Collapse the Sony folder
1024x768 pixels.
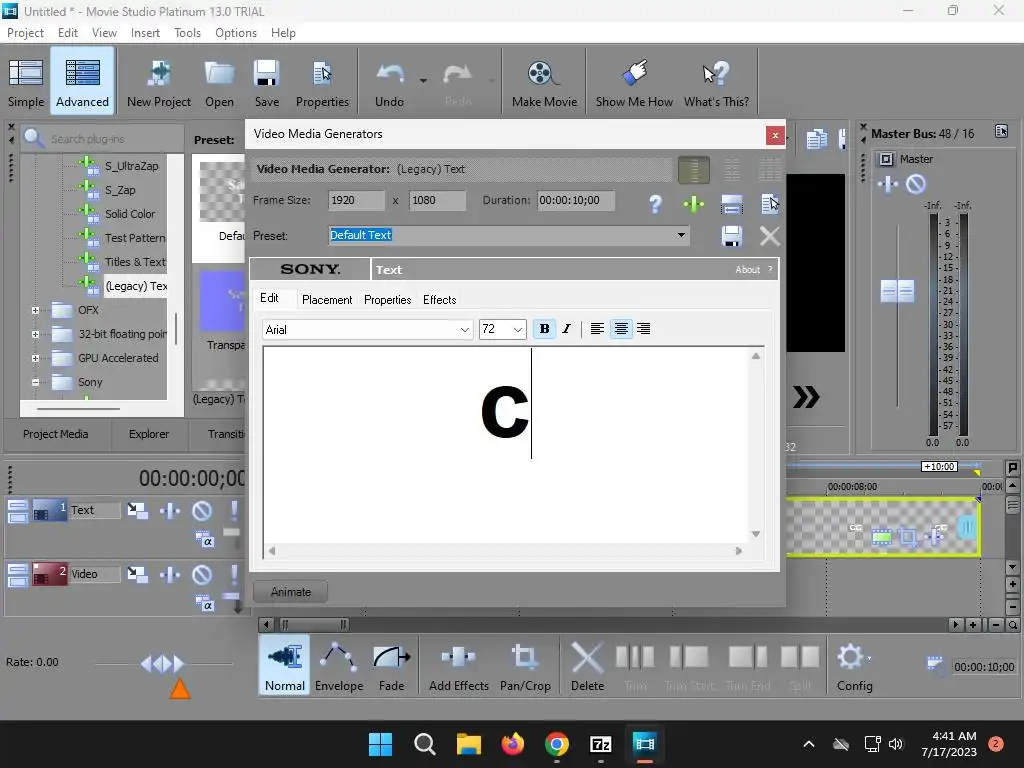tap(36, 383)
